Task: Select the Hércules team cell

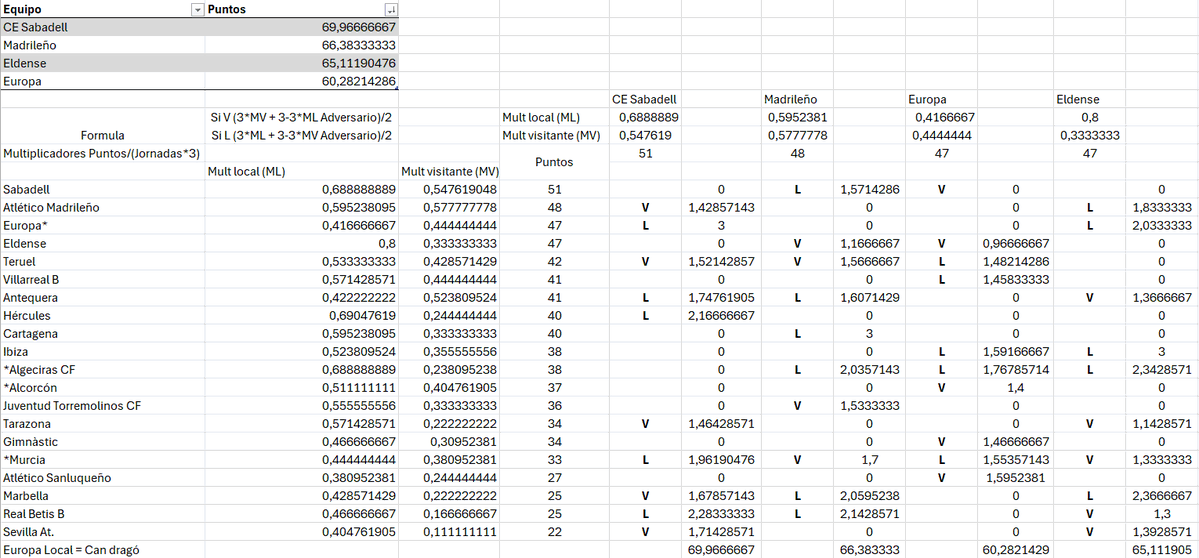Action: (x=102, y=316)
